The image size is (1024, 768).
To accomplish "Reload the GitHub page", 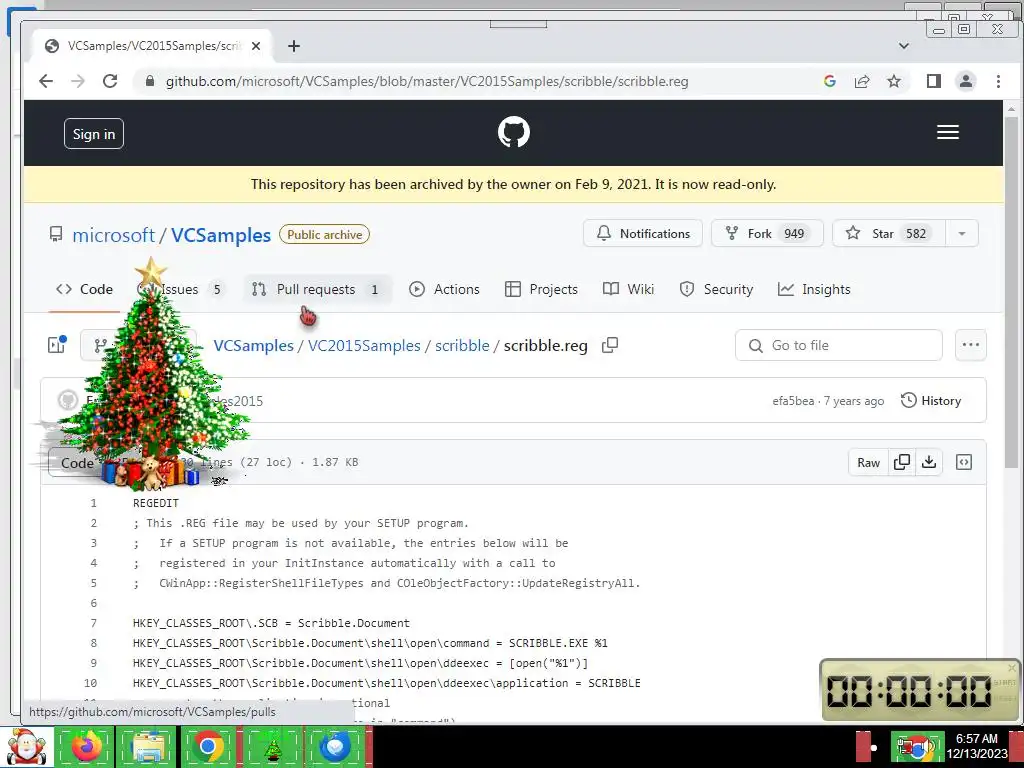I will pos(110,81).
